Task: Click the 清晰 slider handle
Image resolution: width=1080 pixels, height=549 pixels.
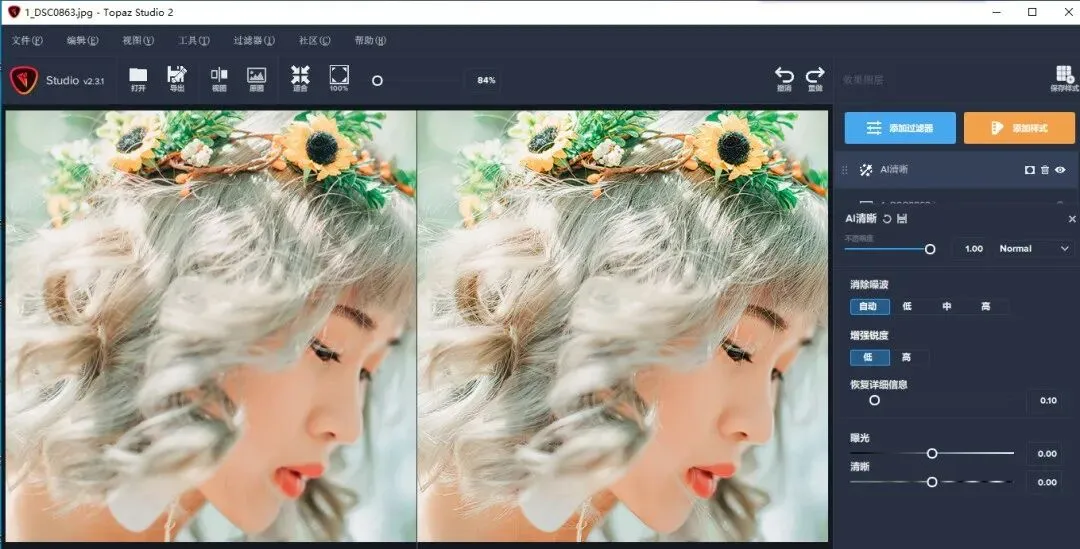Action: coord(932,482)
